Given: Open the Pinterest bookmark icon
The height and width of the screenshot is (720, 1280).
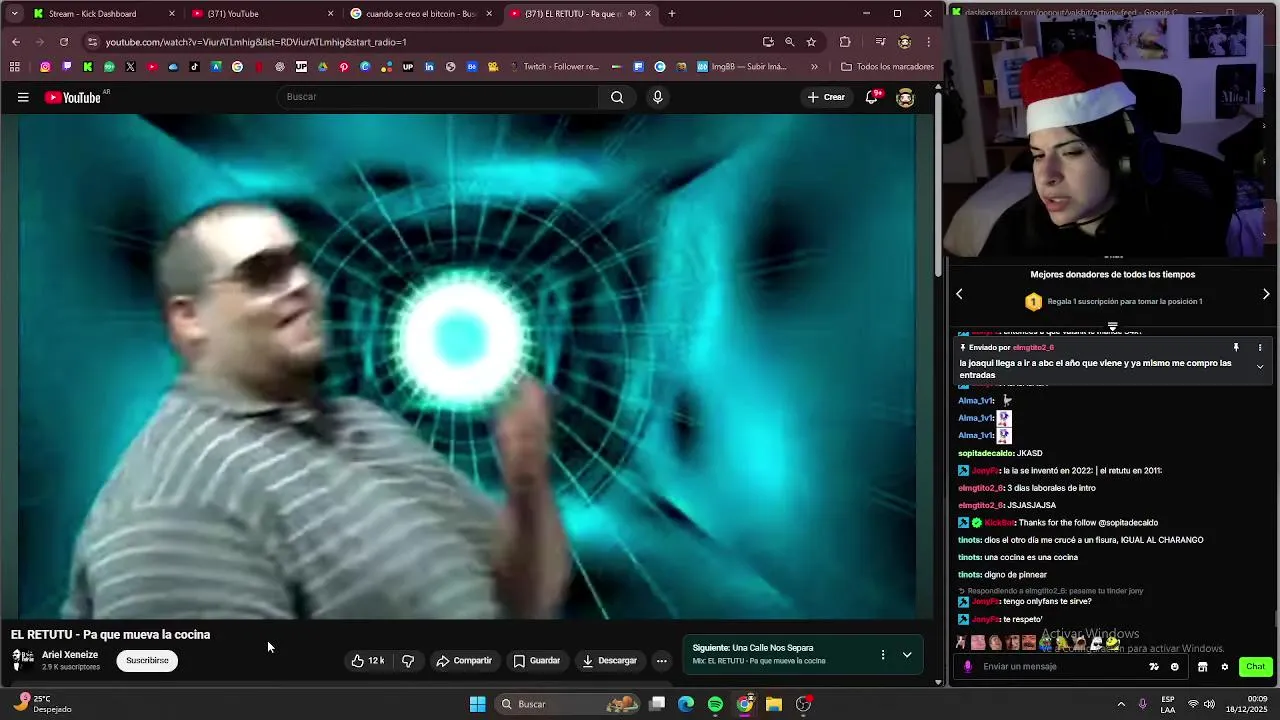Looking at the screenshot, I should pos(343,67).
